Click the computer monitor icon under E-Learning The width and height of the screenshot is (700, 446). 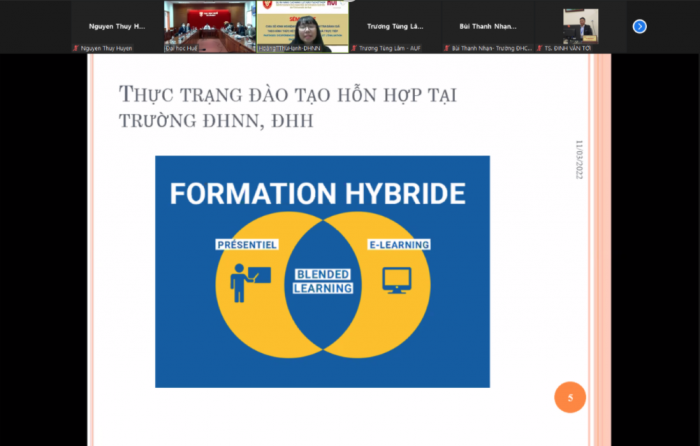tap(397, 280)
